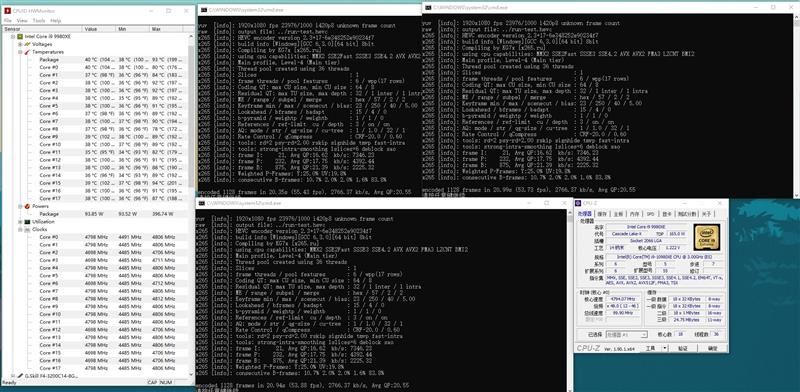This screenshot has height=392, width=800.
Task: Switch to the SPD tab in CPU-Z
Action: pyautogui.click(x=651, y=214)
